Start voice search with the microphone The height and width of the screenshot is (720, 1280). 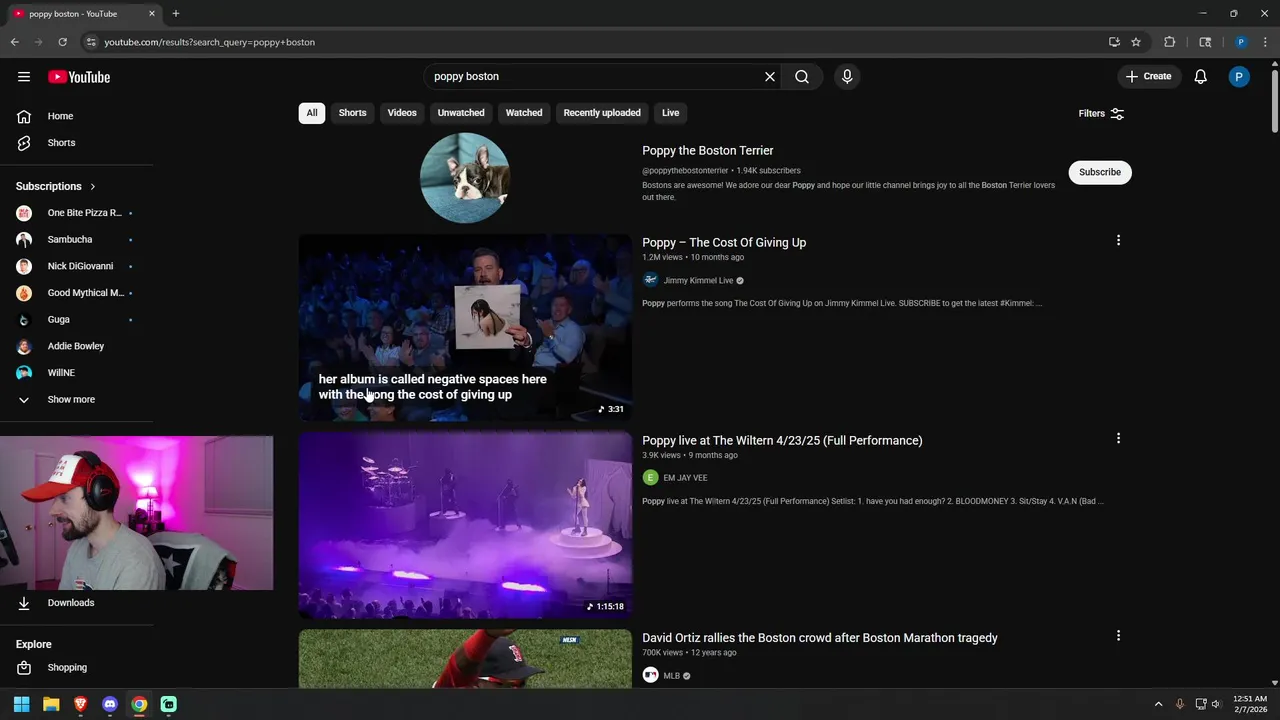(847, 77)
